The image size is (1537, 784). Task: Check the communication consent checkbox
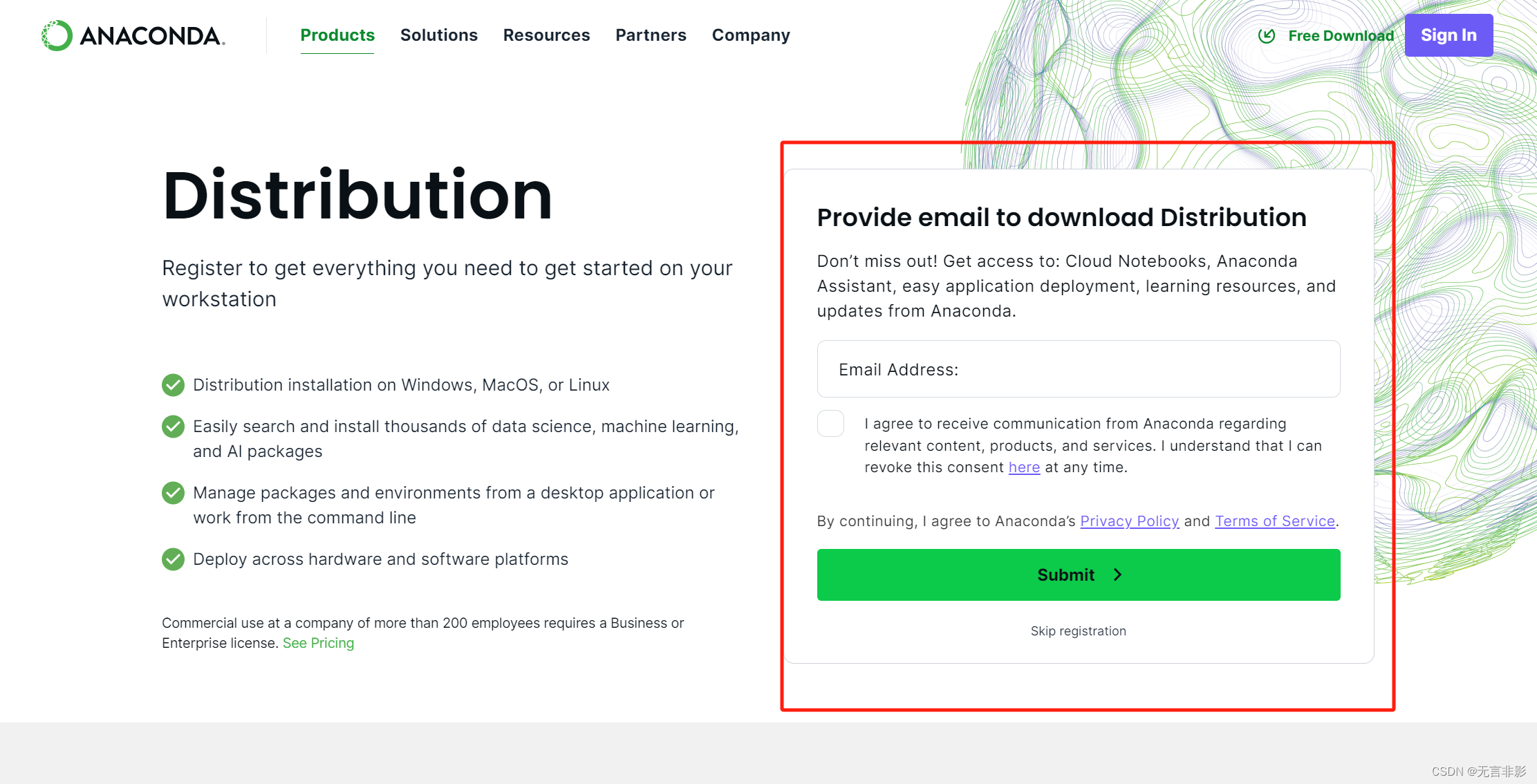tap(830, 424)
